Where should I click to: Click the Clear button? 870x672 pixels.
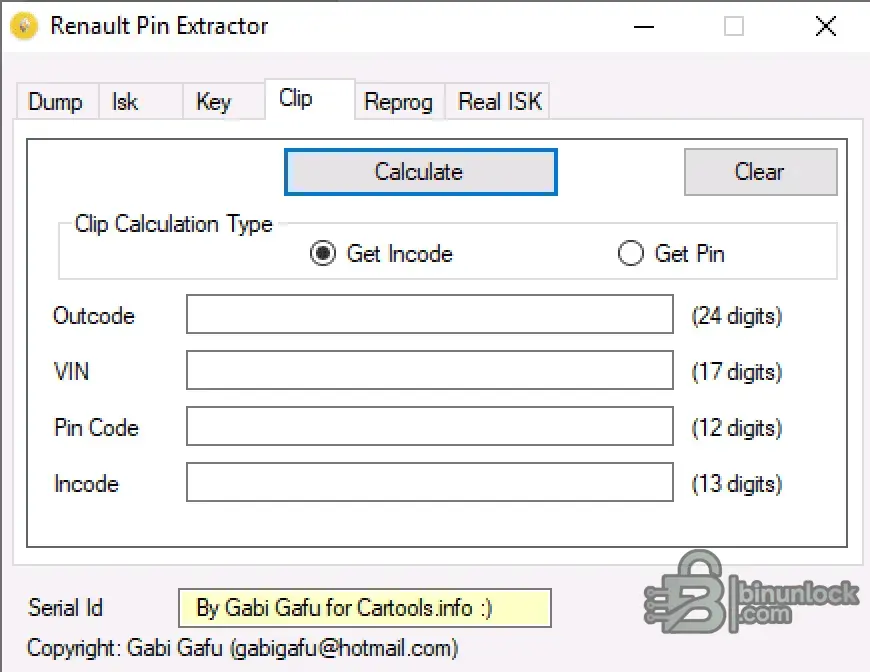tap(761, 172)
